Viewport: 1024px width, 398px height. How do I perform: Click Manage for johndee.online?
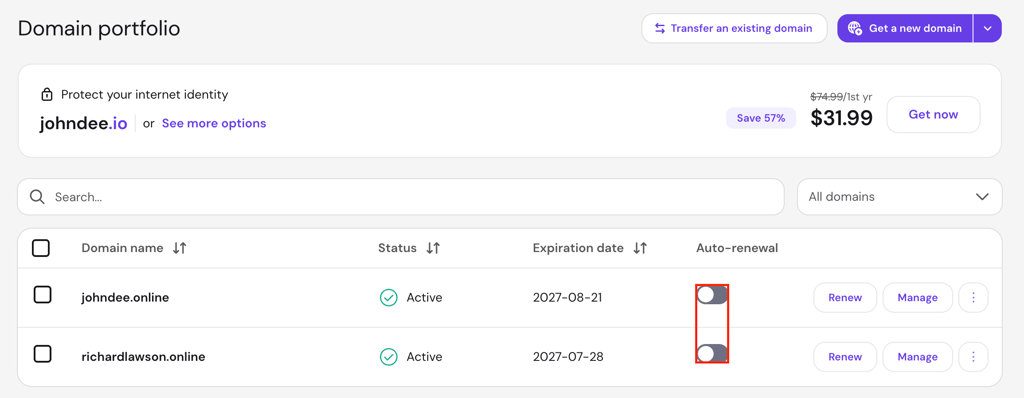pyautogui.click(x=918, y=297)
